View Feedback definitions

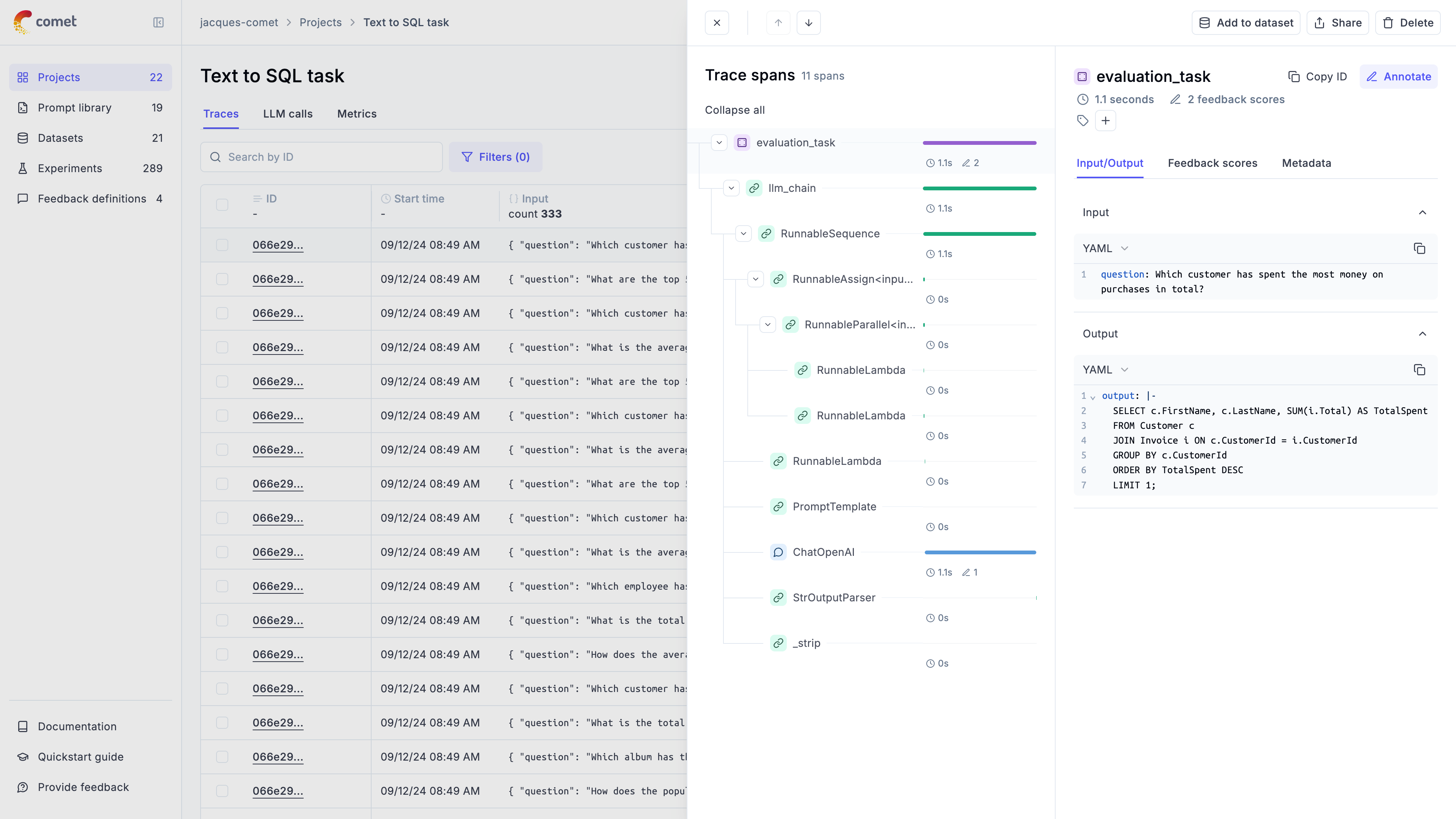(91, 198)
